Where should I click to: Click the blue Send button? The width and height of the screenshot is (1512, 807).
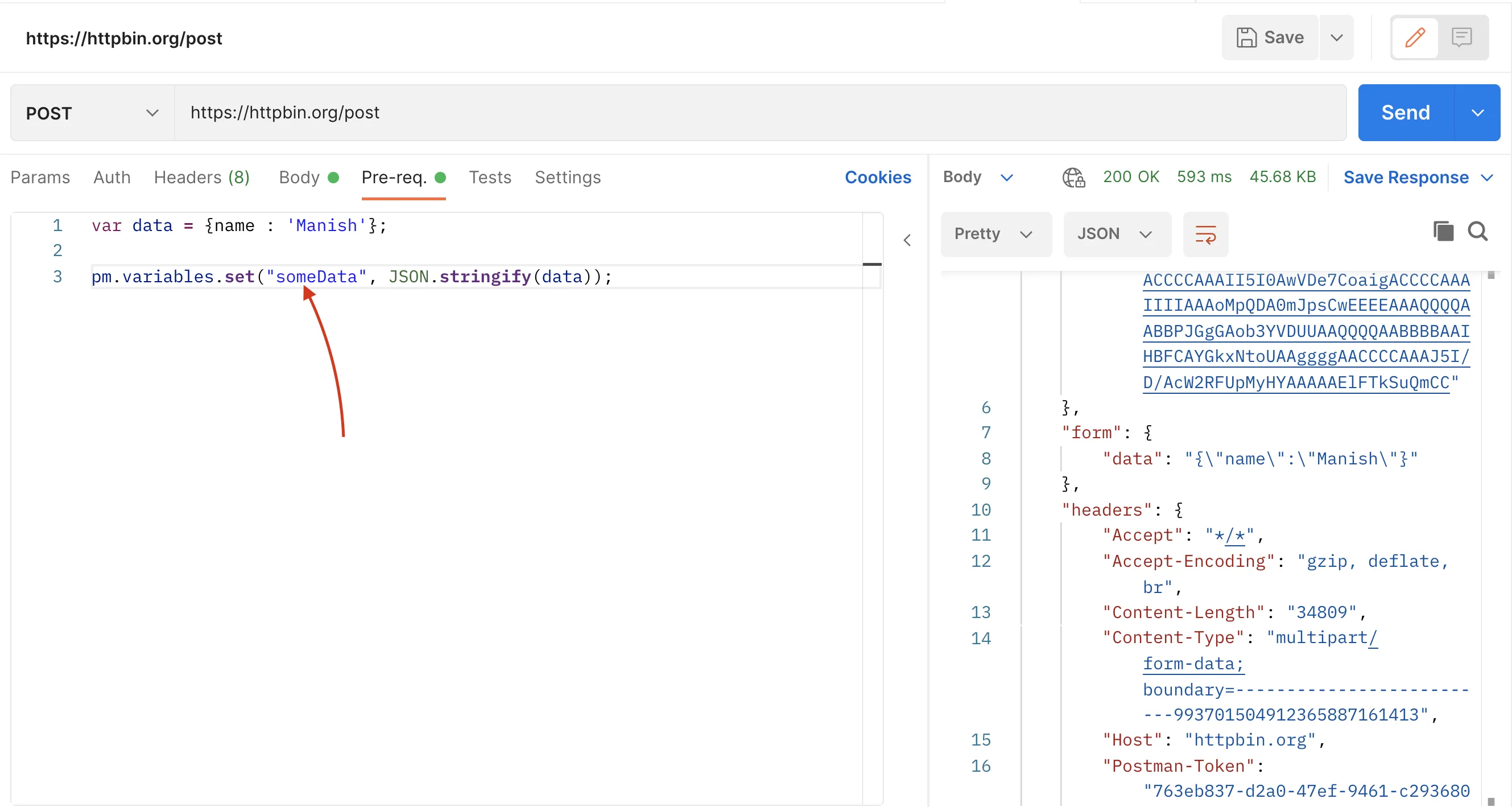pos(1405,113)
